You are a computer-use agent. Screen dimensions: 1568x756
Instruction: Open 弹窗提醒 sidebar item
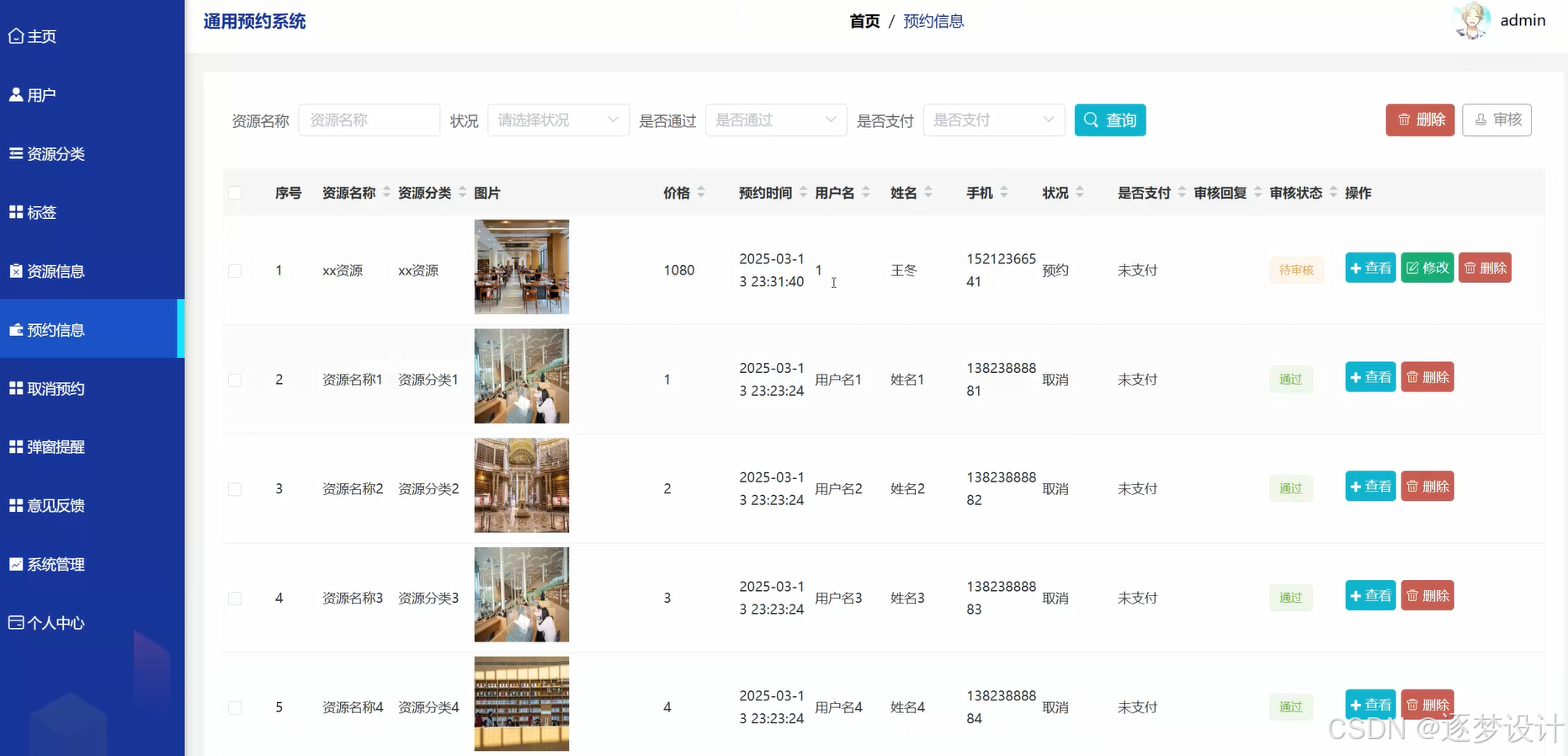click(92, 447)
